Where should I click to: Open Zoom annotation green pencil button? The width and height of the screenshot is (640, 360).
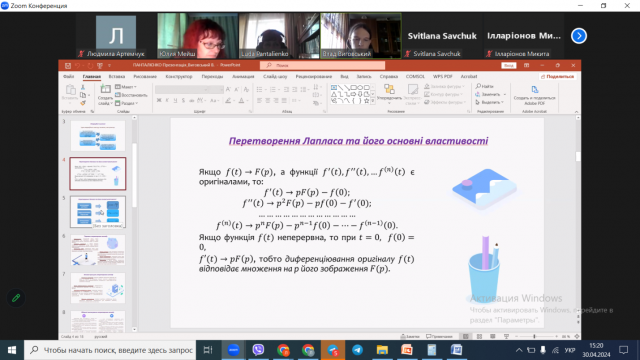16,298
